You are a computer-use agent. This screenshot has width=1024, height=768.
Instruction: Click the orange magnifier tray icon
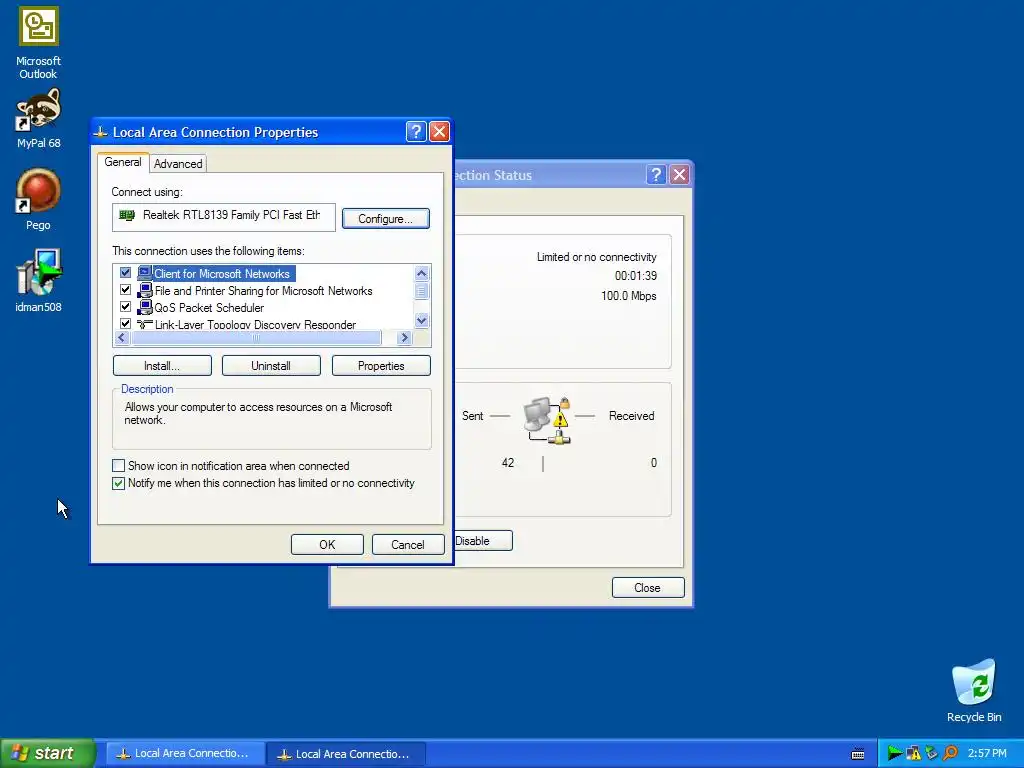(950, 754)
